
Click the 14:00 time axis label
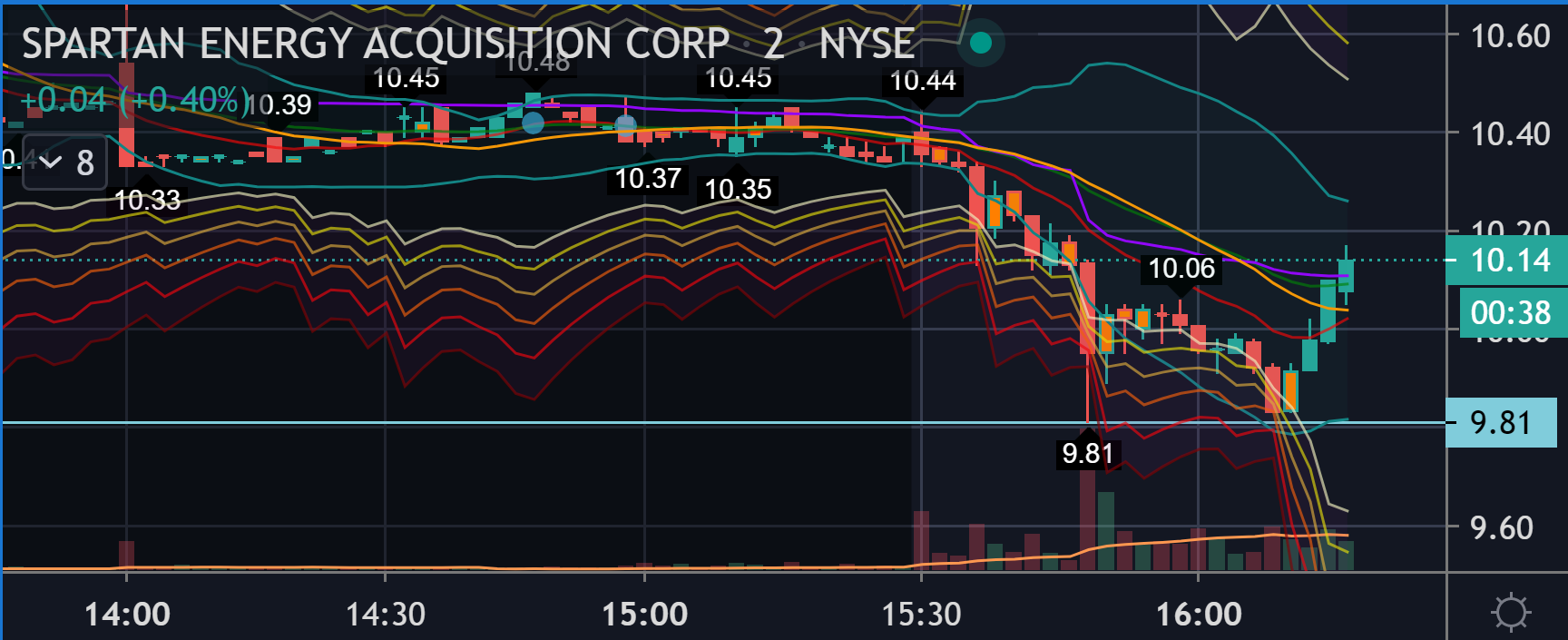click(x=127, y=615)
